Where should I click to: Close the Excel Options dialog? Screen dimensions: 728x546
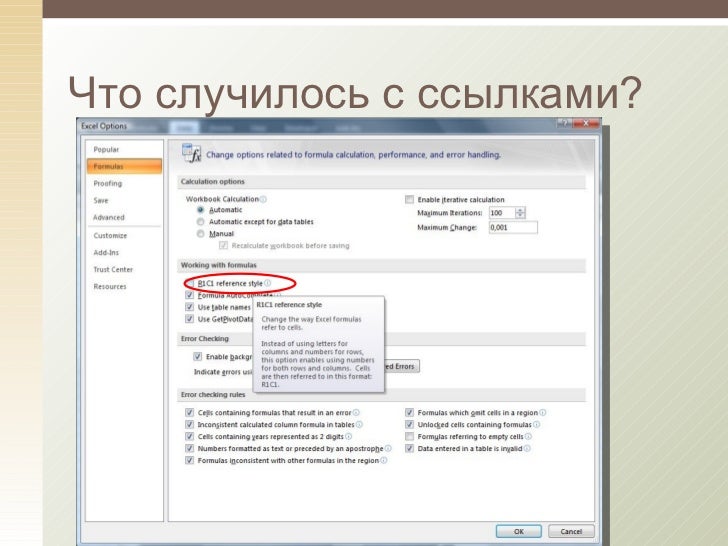[586, 124]
